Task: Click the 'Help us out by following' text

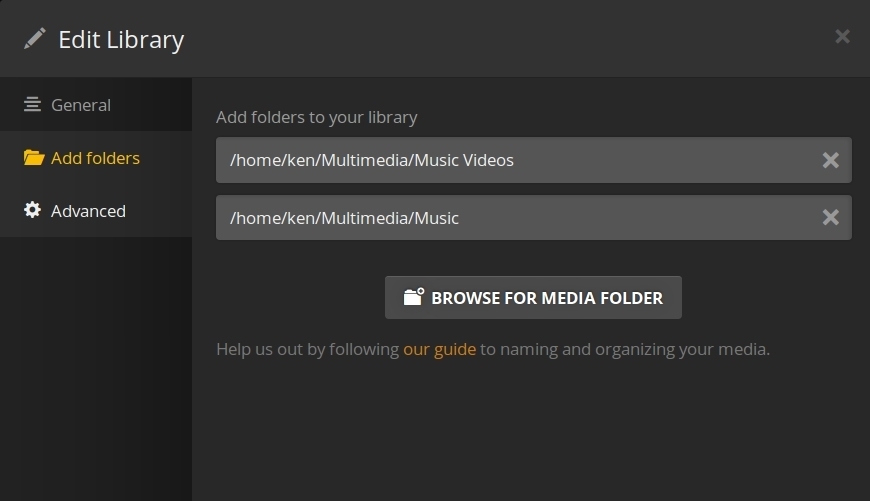Action: click(x=307, y=350)
